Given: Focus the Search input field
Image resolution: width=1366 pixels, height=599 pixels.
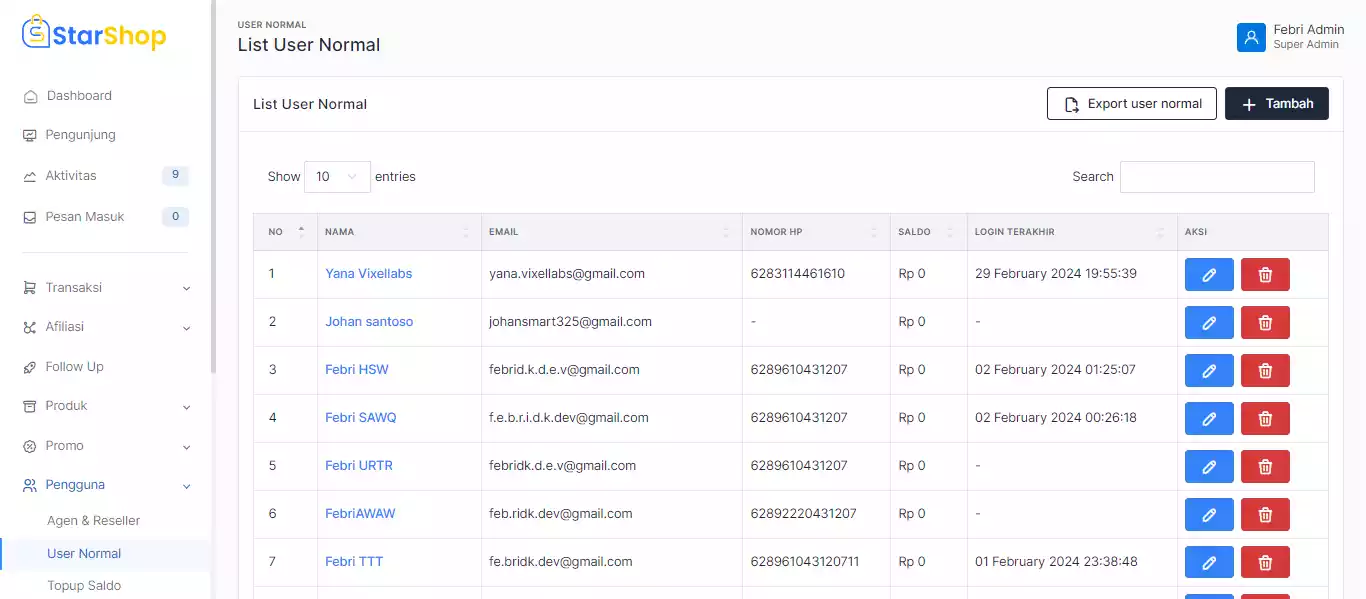Looking at the screenshot, I should pyautogui.click(x=1216, y=177).
